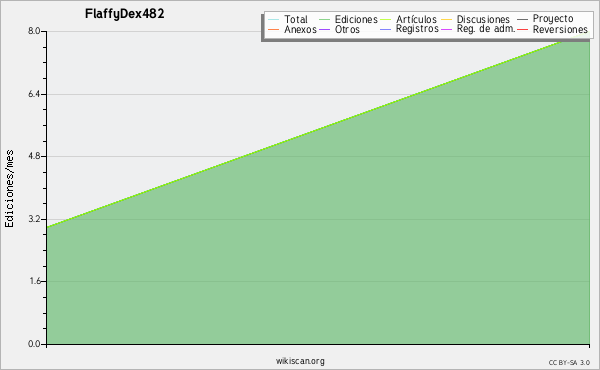Click the Registros legend label

[417, 29]
